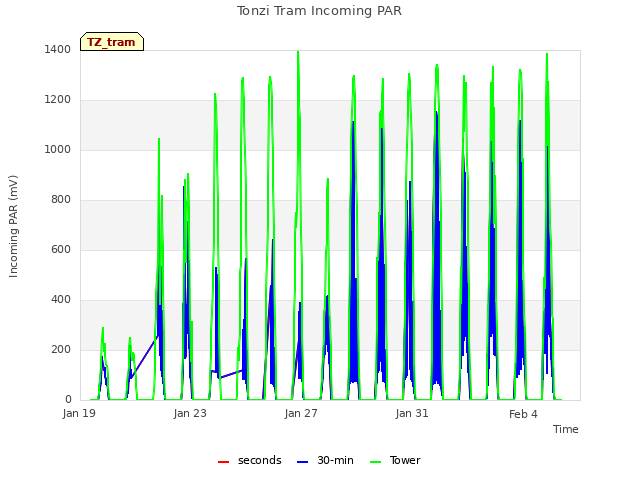Viewport: 640px width, 480px height.
Task: Click the Jan 19 x-axis tick label
Action: [x=79, y=413]
